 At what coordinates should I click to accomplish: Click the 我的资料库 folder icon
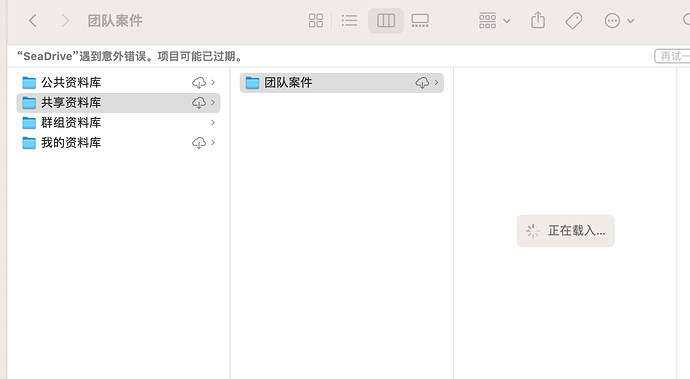tap(29, 143)
